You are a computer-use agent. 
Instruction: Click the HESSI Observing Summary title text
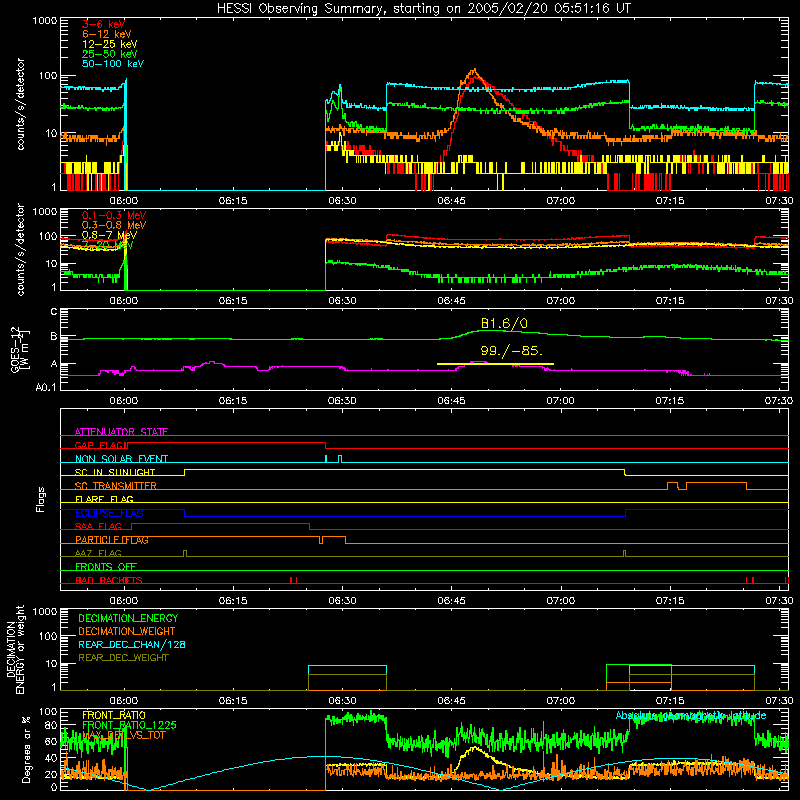(423, 9)
